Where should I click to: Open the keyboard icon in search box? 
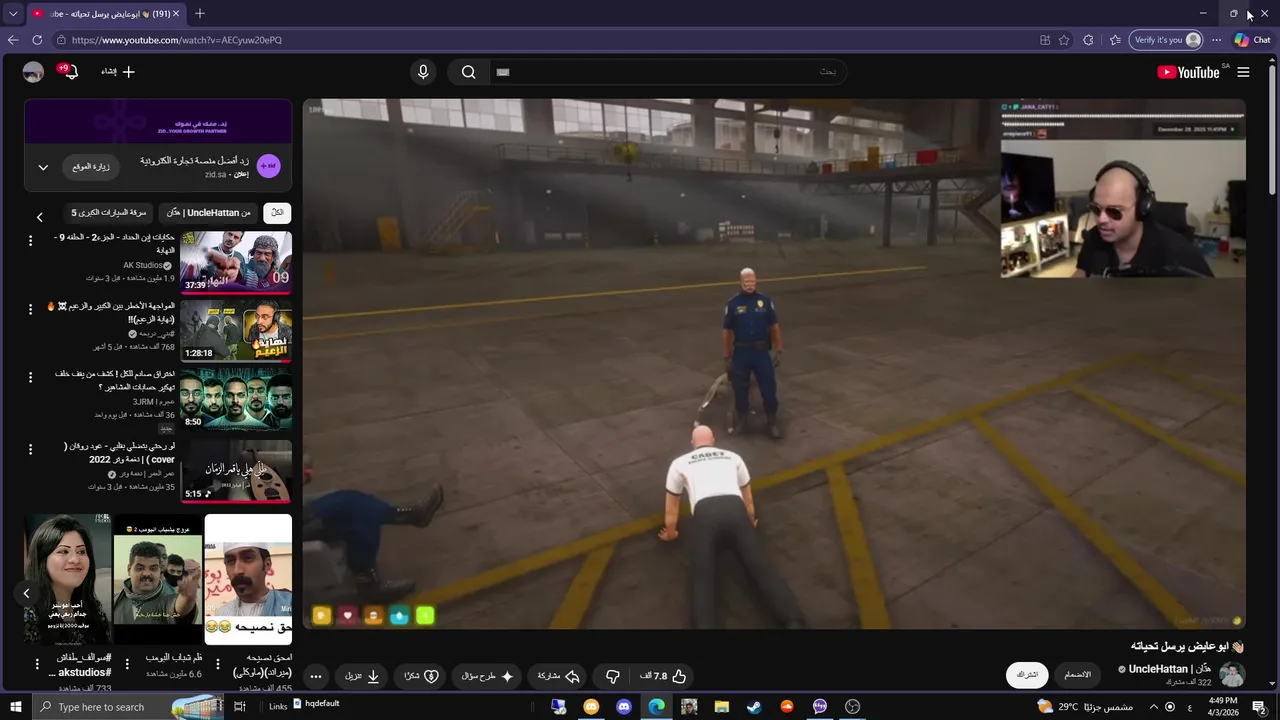click(503, 72)
